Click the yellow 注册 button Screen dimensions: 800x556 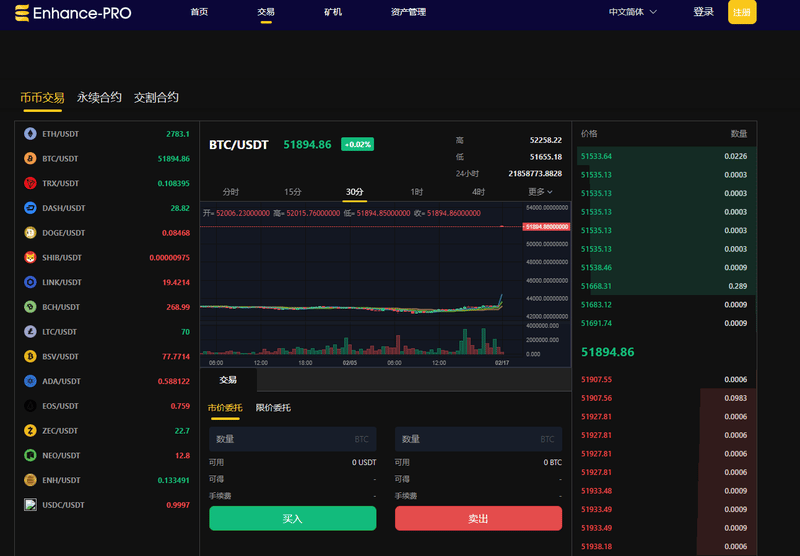(742, 12)
